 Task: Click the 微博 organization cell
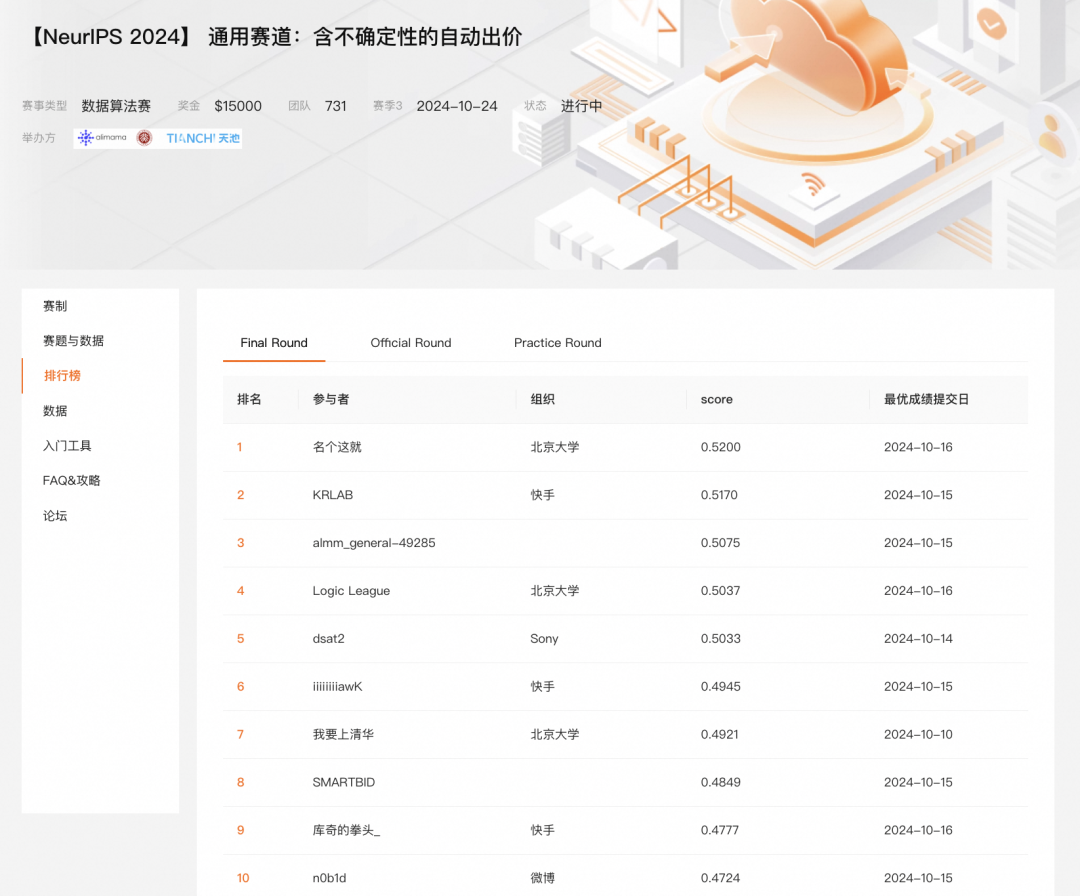pyautogui.click(x=543, y=877)
